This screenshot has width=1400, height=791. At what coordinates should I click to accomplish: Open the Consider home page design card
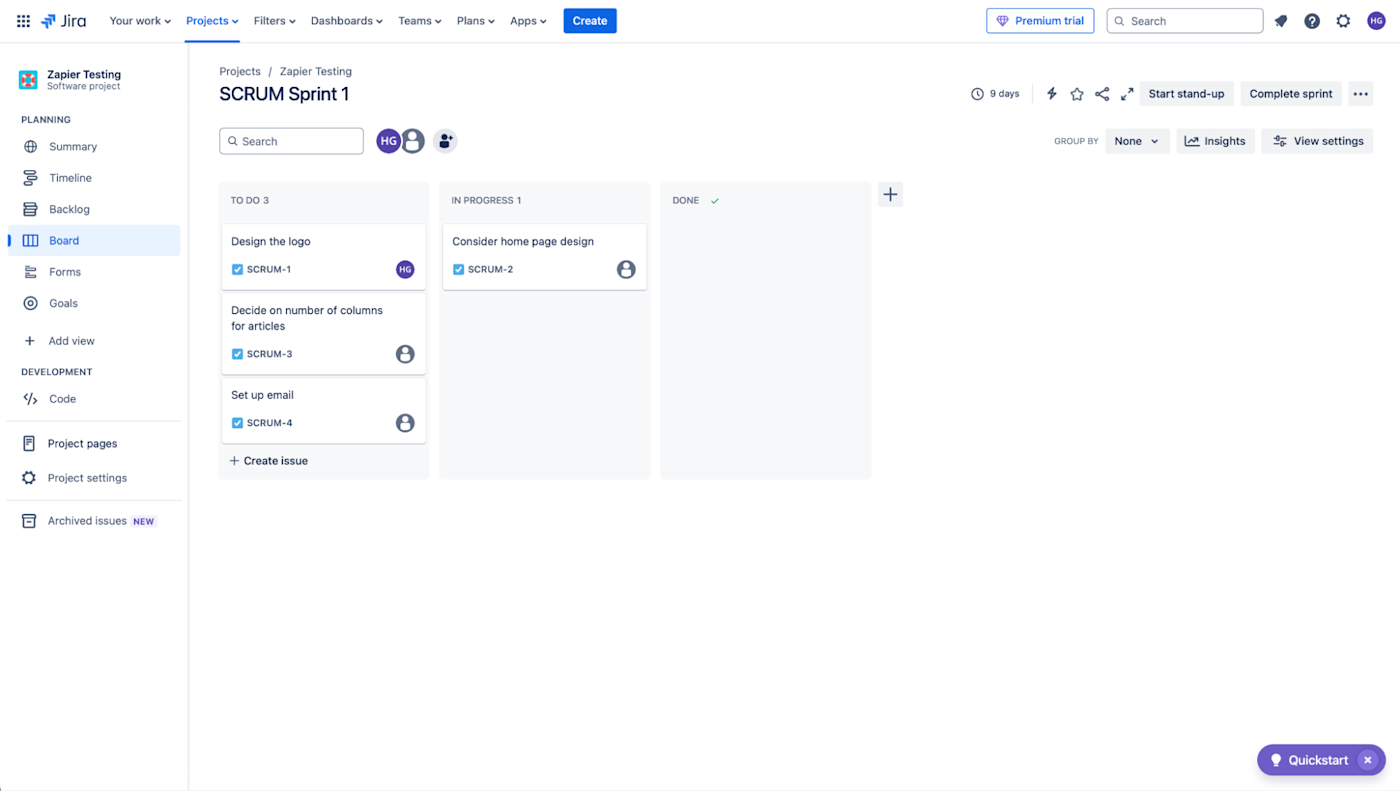point(544,256)
